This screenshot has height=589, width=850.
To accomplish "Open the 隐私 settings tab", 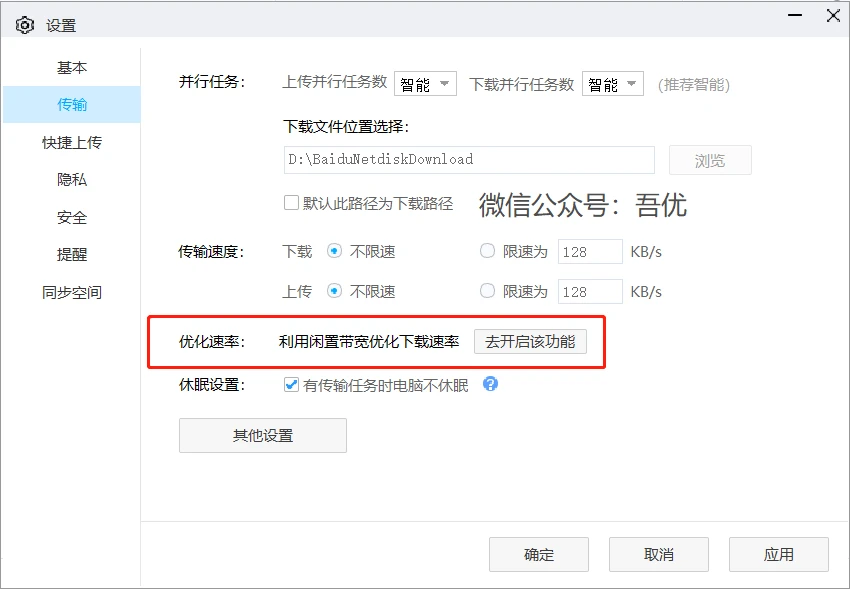I will [x=72, y=179].
